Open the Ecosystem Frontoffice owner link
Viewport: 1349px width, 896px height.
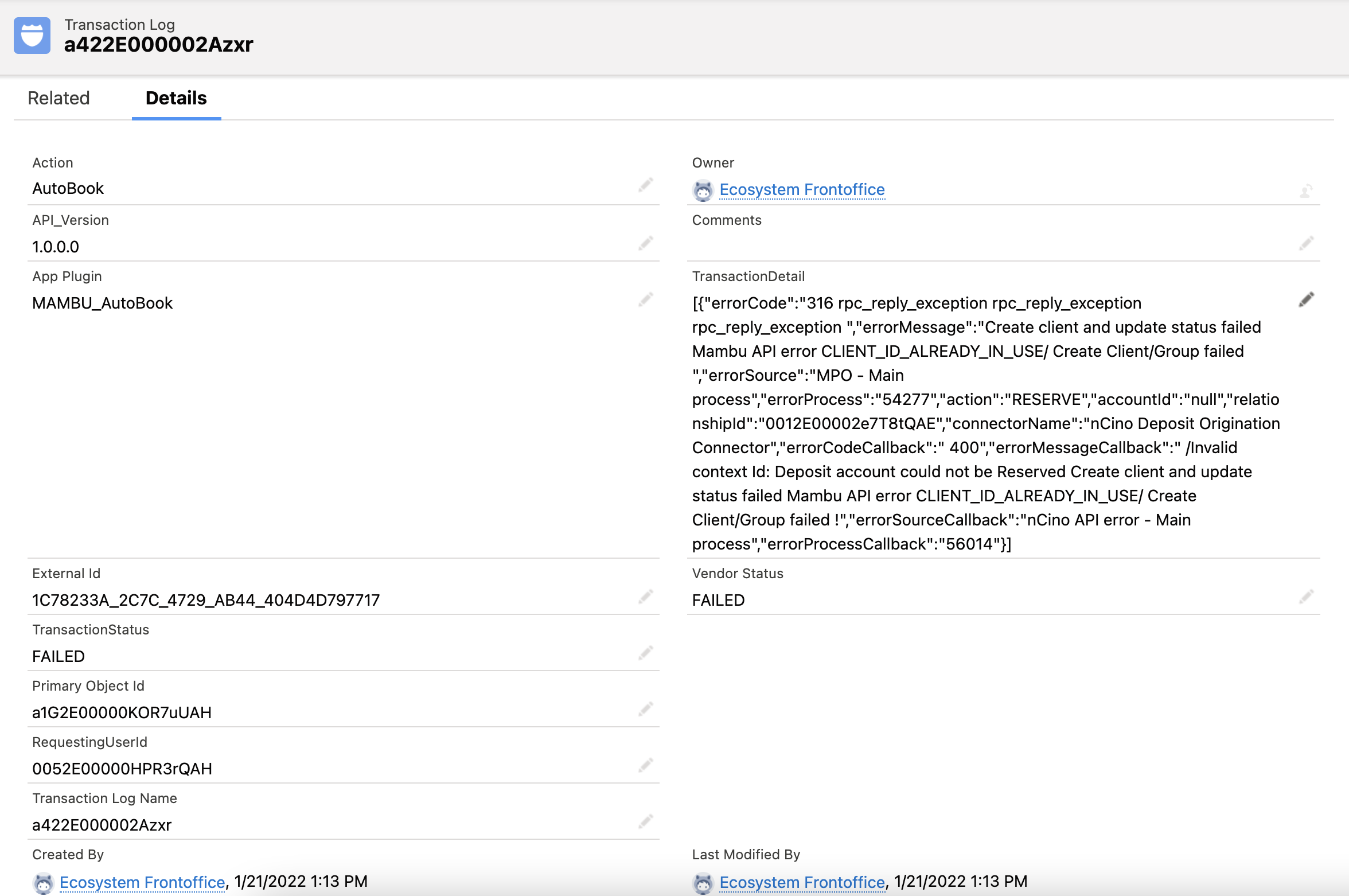coord(802,189)
